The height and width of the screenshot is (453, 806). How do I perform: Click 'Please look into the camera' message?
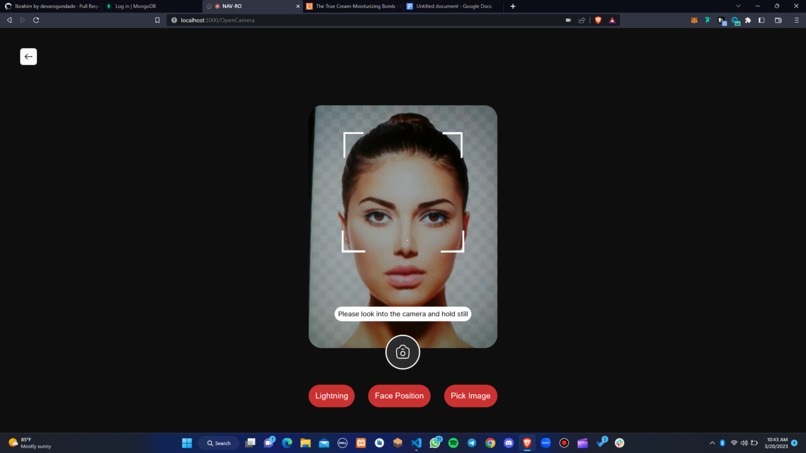(x=403, y=314)
